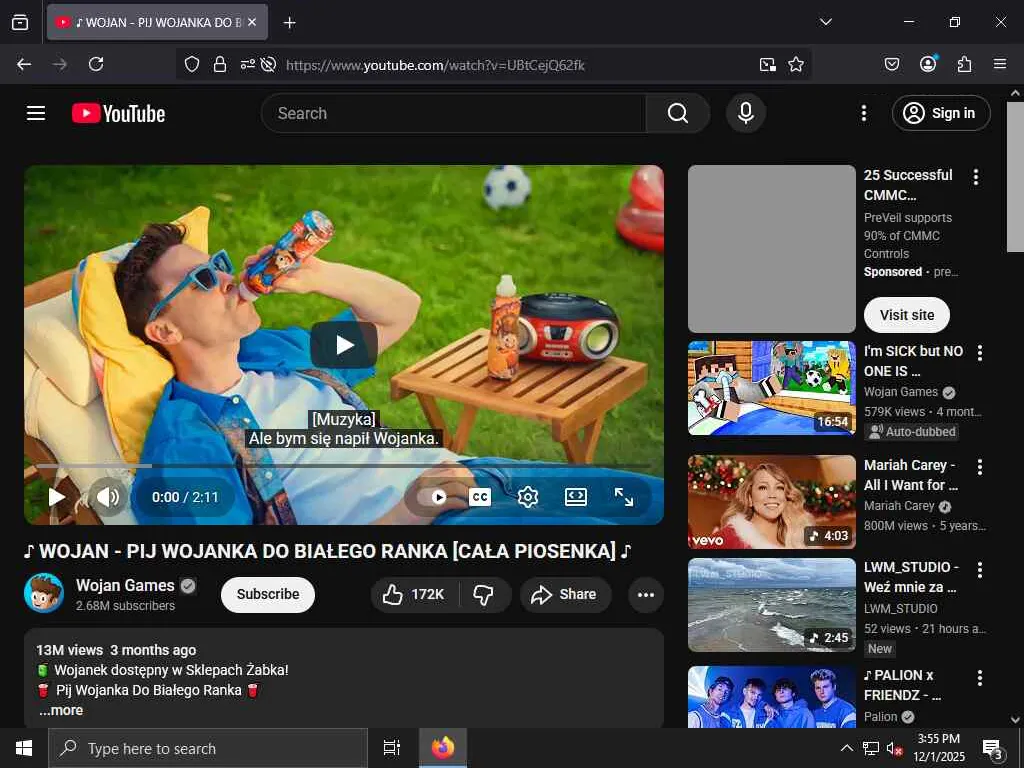Image resolution: width=1024 pixels, height=768 pixels.
Task: Open the shield tracking protection icon
Action: point(191,64)
